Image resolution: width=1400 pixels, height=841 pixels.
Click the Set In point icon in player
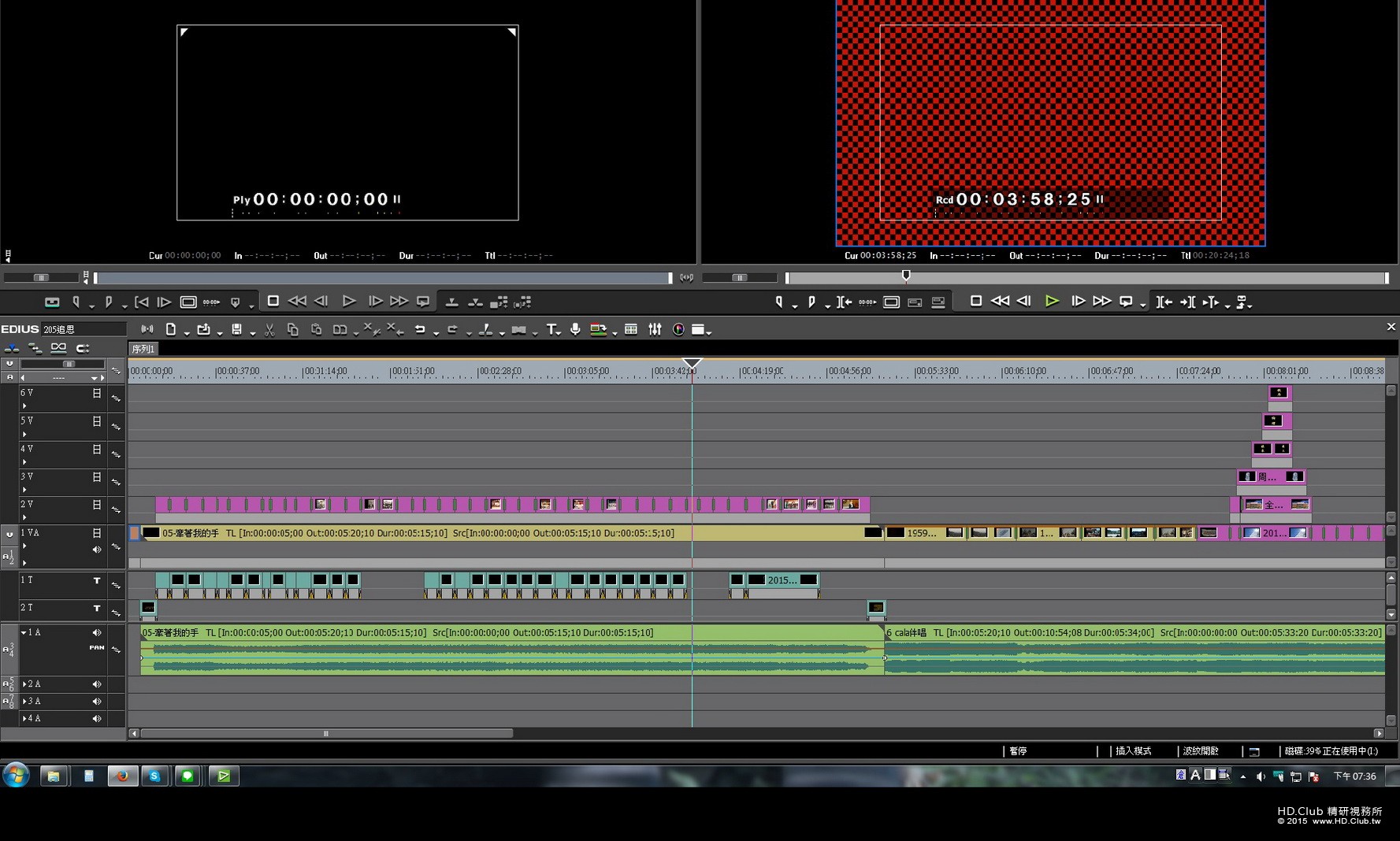coord(76,302)
